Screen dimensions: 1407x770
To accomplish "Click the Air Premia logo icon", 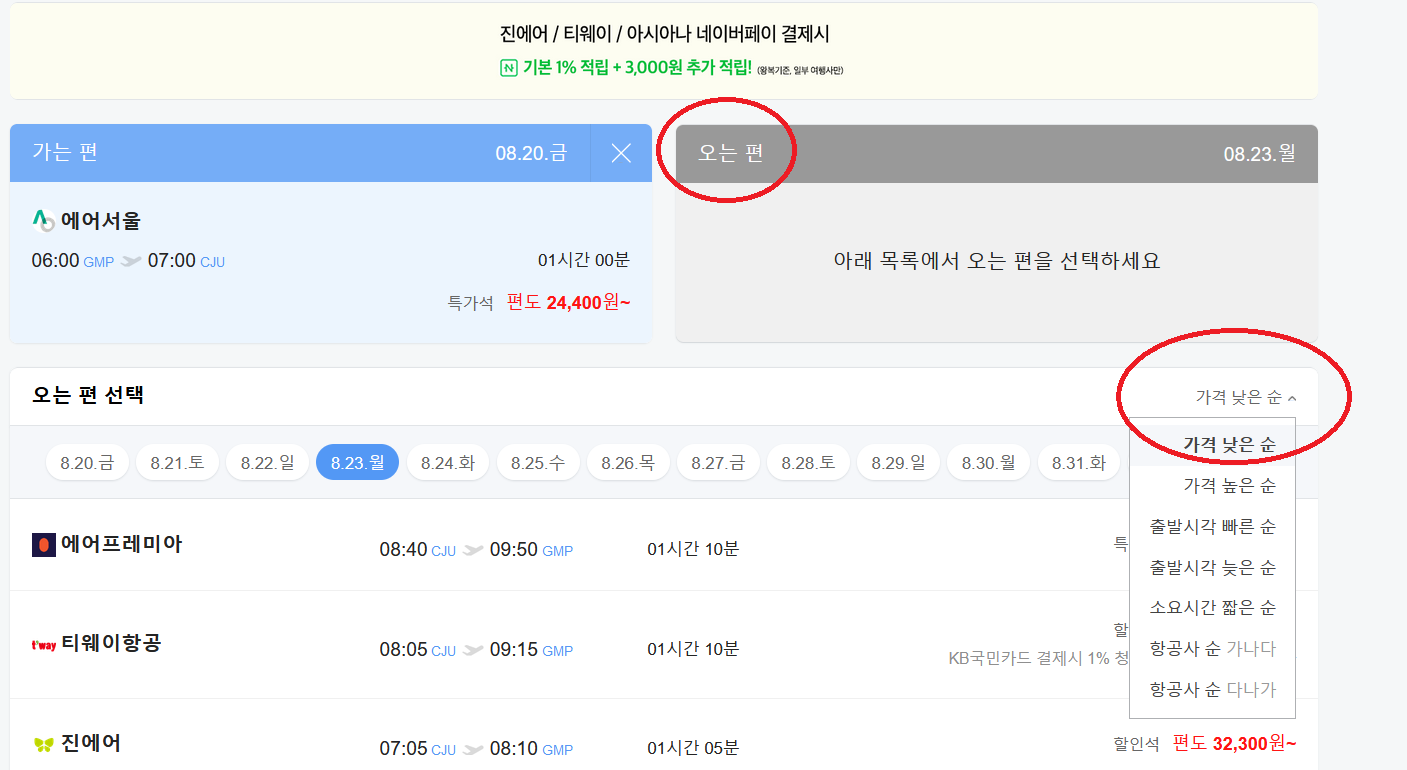I will (x=43, y=545).
